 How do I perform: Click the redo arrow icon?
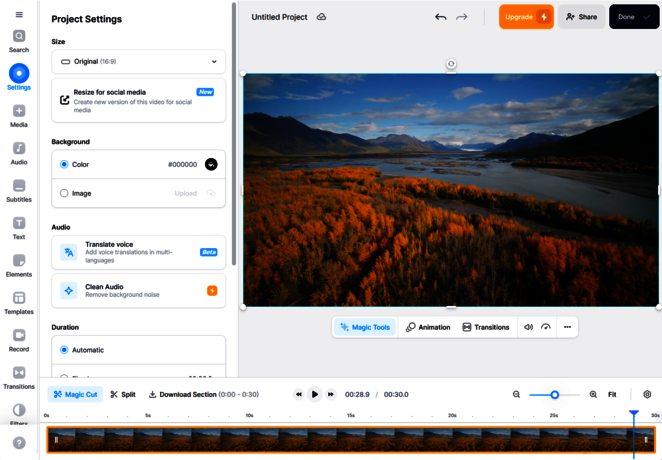(462, 17)
